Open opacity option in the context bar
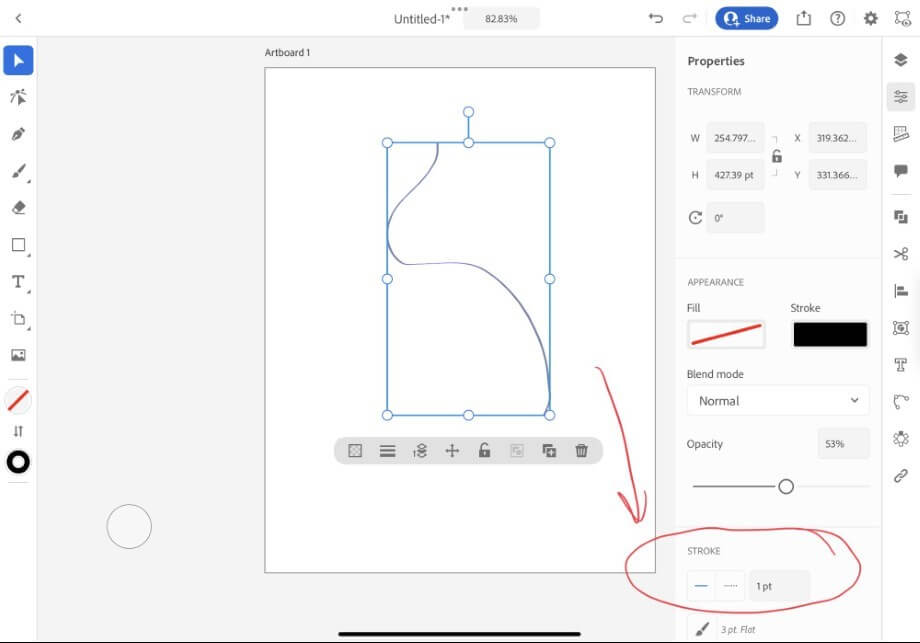The width and height of the screenshot is (920, 643). click(x=355, y=451)
